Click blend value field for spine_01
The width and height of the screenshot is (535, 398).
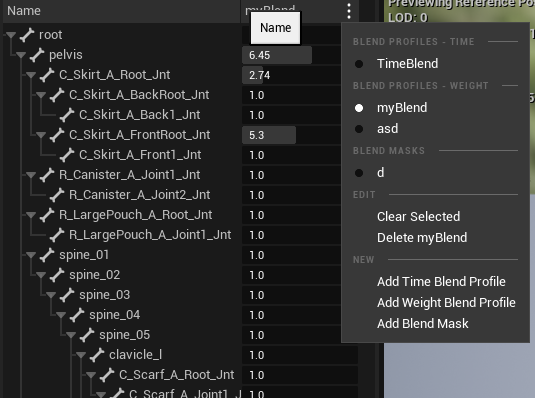291,255
